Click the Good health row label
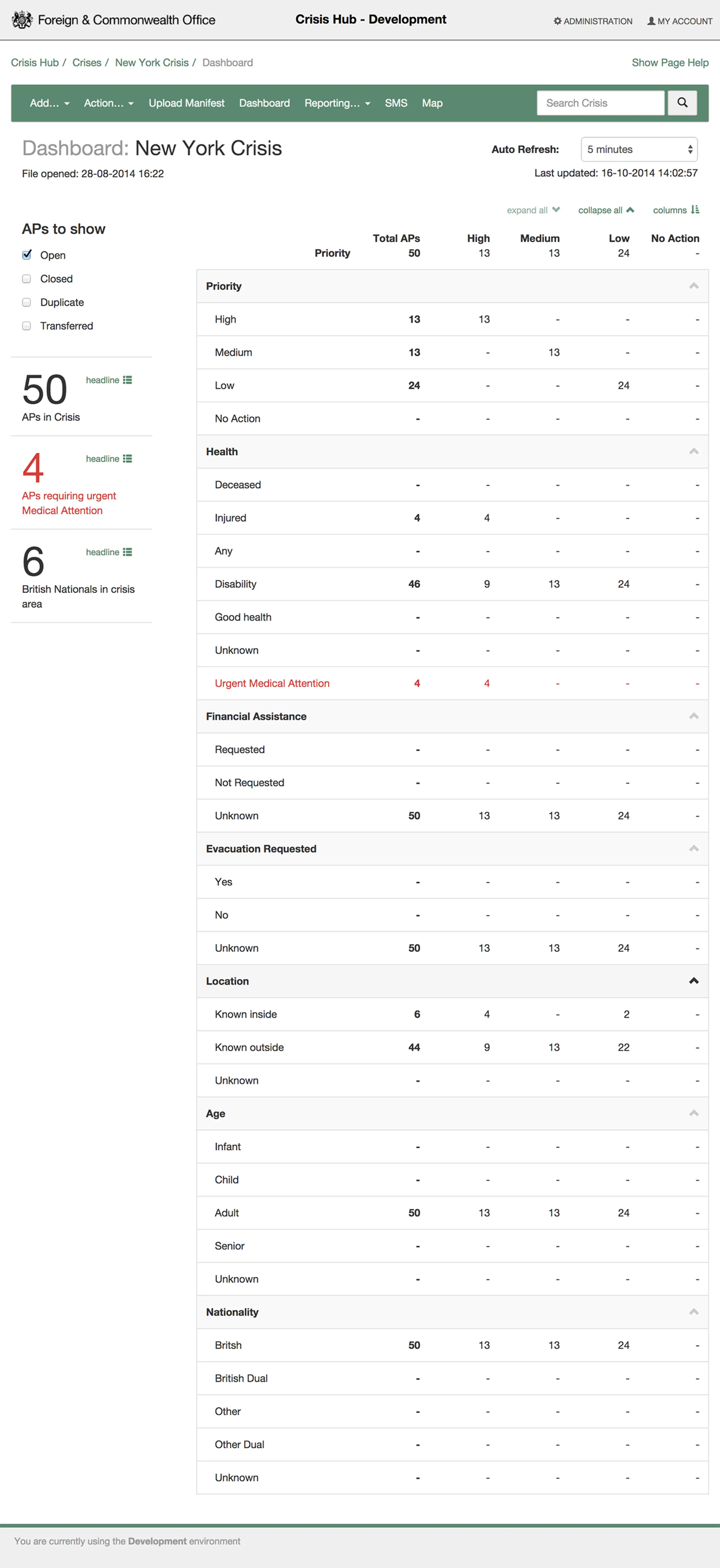Image resolution: width=720 pixels, height=1568 pixels. click(x=243, y=617)
